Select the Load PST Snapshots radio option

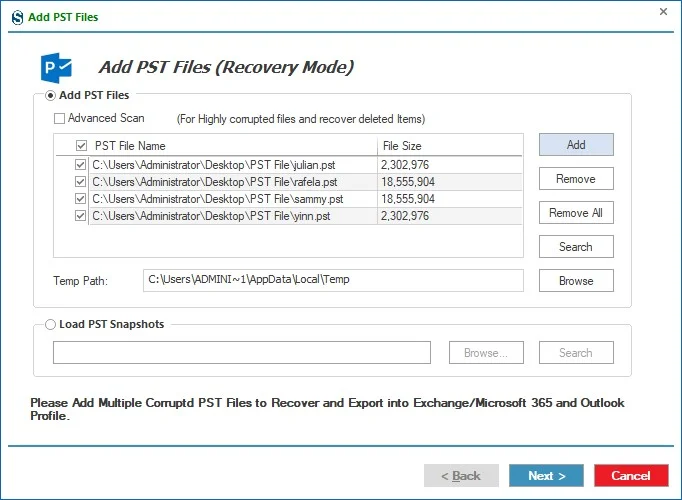[50, 324]
